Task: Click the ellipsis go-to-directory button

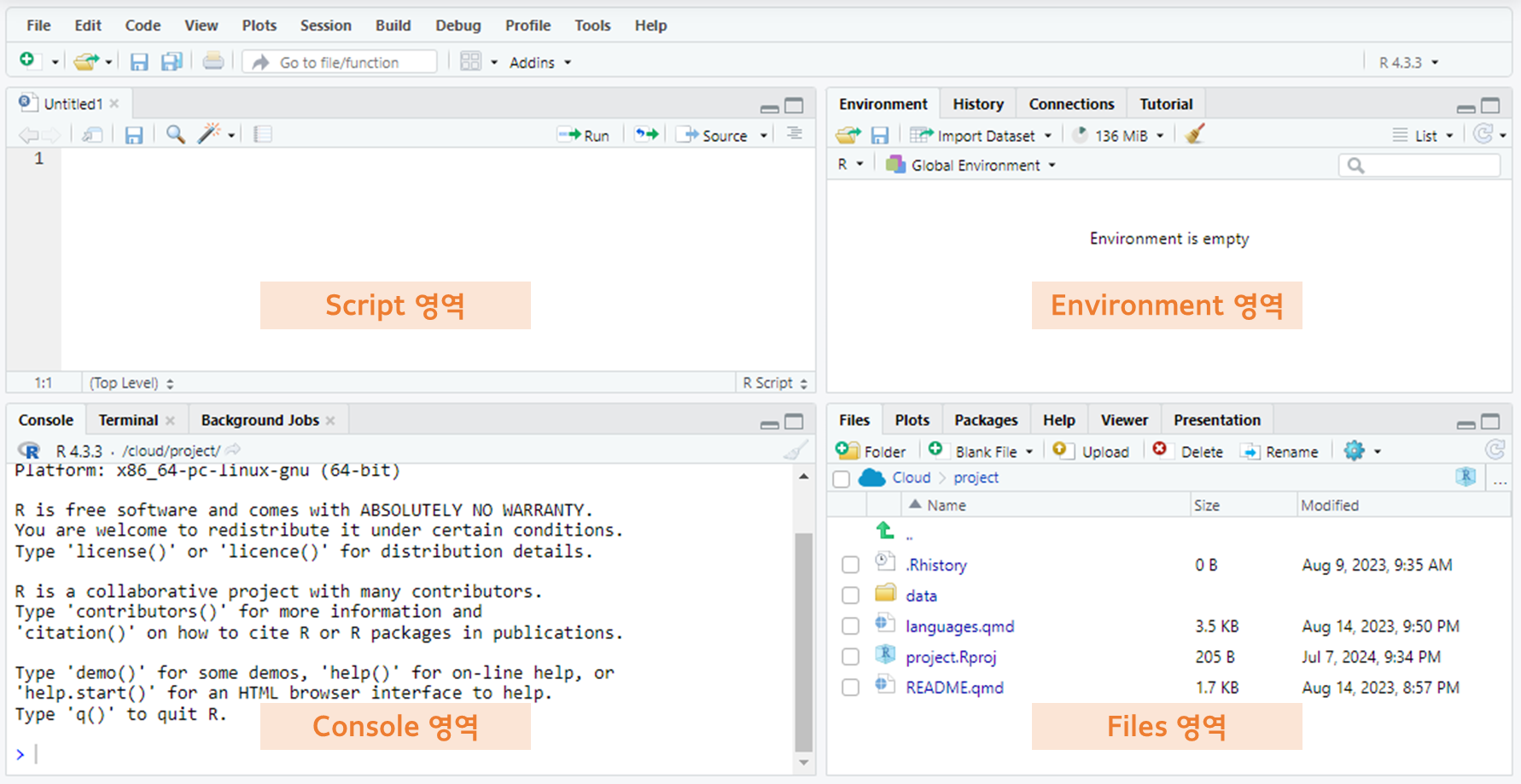Action: [x=1500, y=480]
